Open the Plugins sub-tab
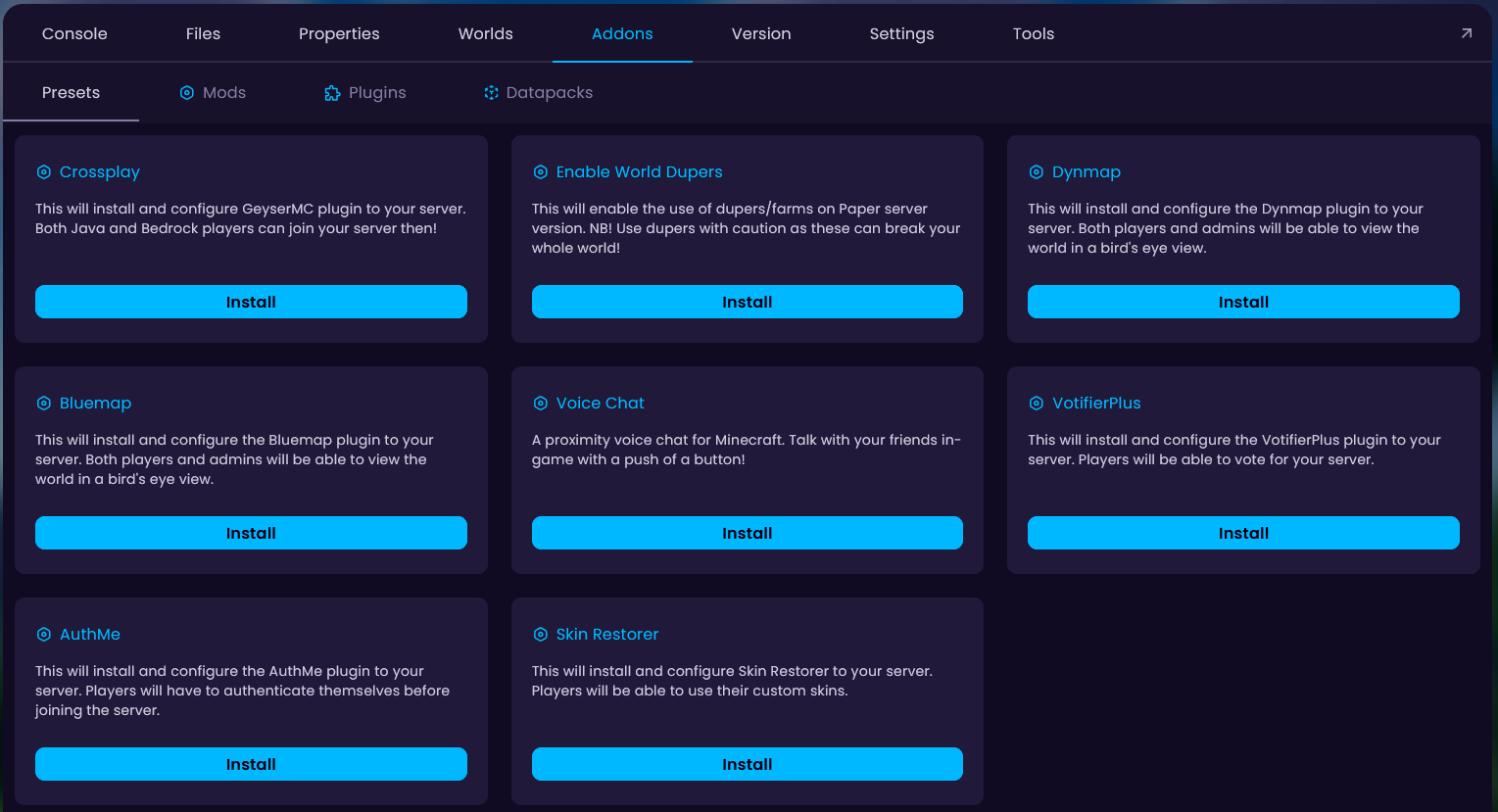This screenshot has height=812, width=1498. 364,92
